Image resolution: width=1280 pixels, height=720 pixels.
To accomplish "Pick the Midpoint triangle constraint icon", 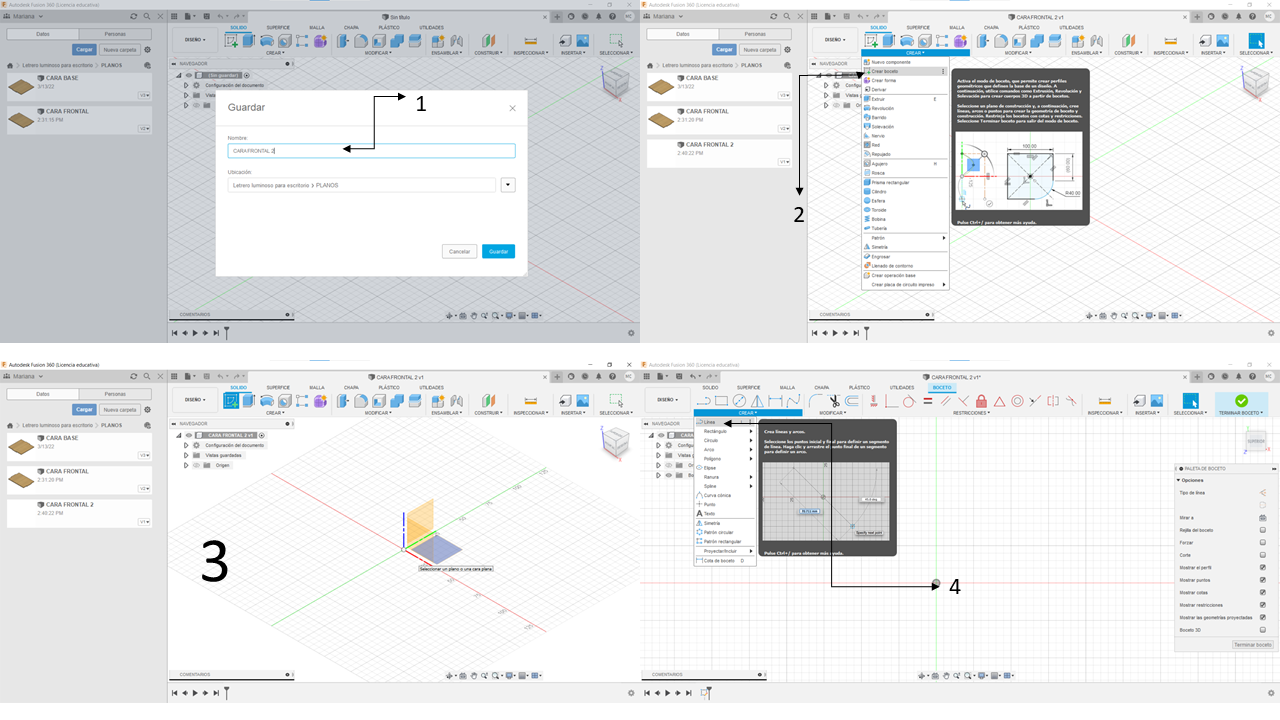I will tap(999, 401).
